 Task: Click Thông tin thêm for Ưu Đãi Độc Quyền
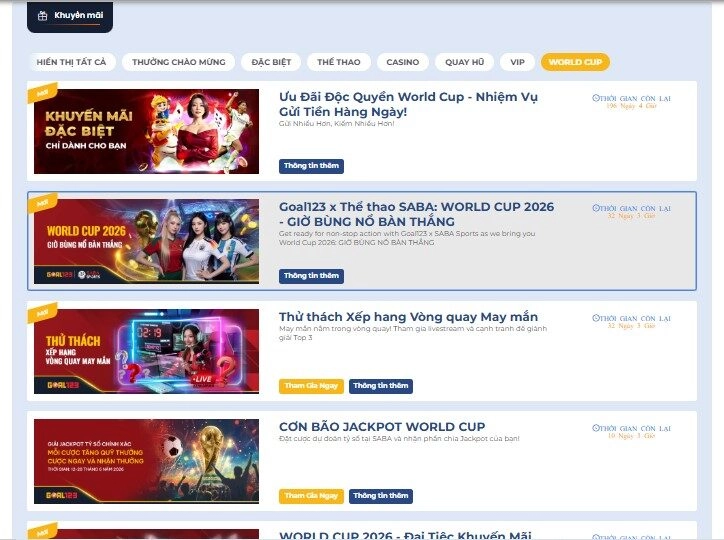(x=311, y=166)
